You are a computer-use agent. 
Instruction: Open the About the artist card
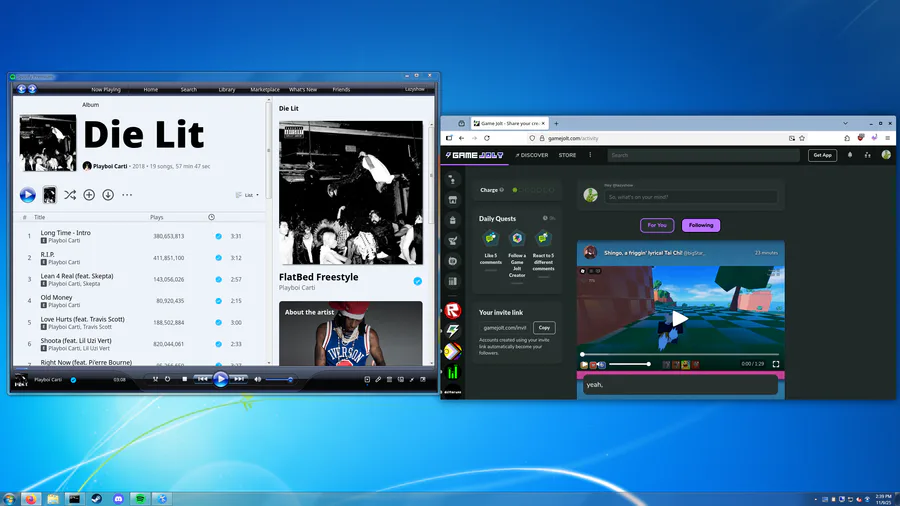pos(351,333)
